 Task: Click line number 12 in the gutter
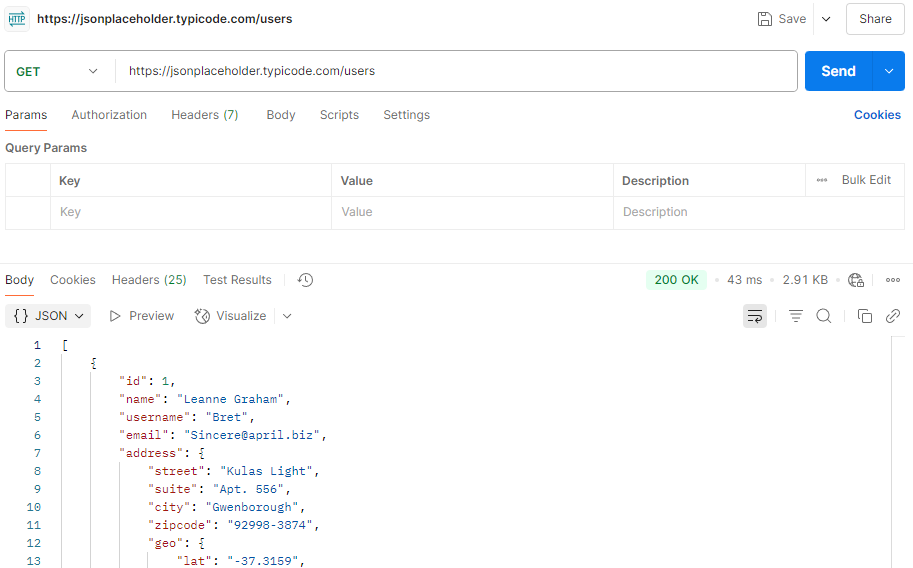(x=34, y=543)
